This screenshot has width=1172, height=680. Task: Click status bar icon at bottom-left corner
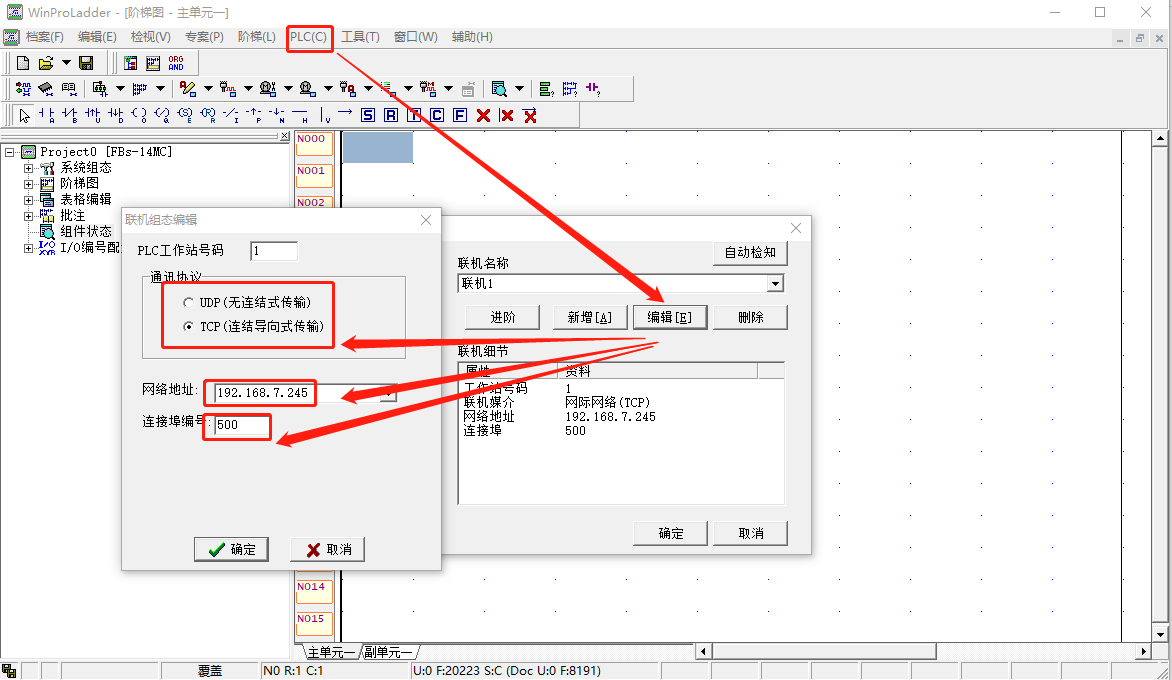tap(9, 670)
